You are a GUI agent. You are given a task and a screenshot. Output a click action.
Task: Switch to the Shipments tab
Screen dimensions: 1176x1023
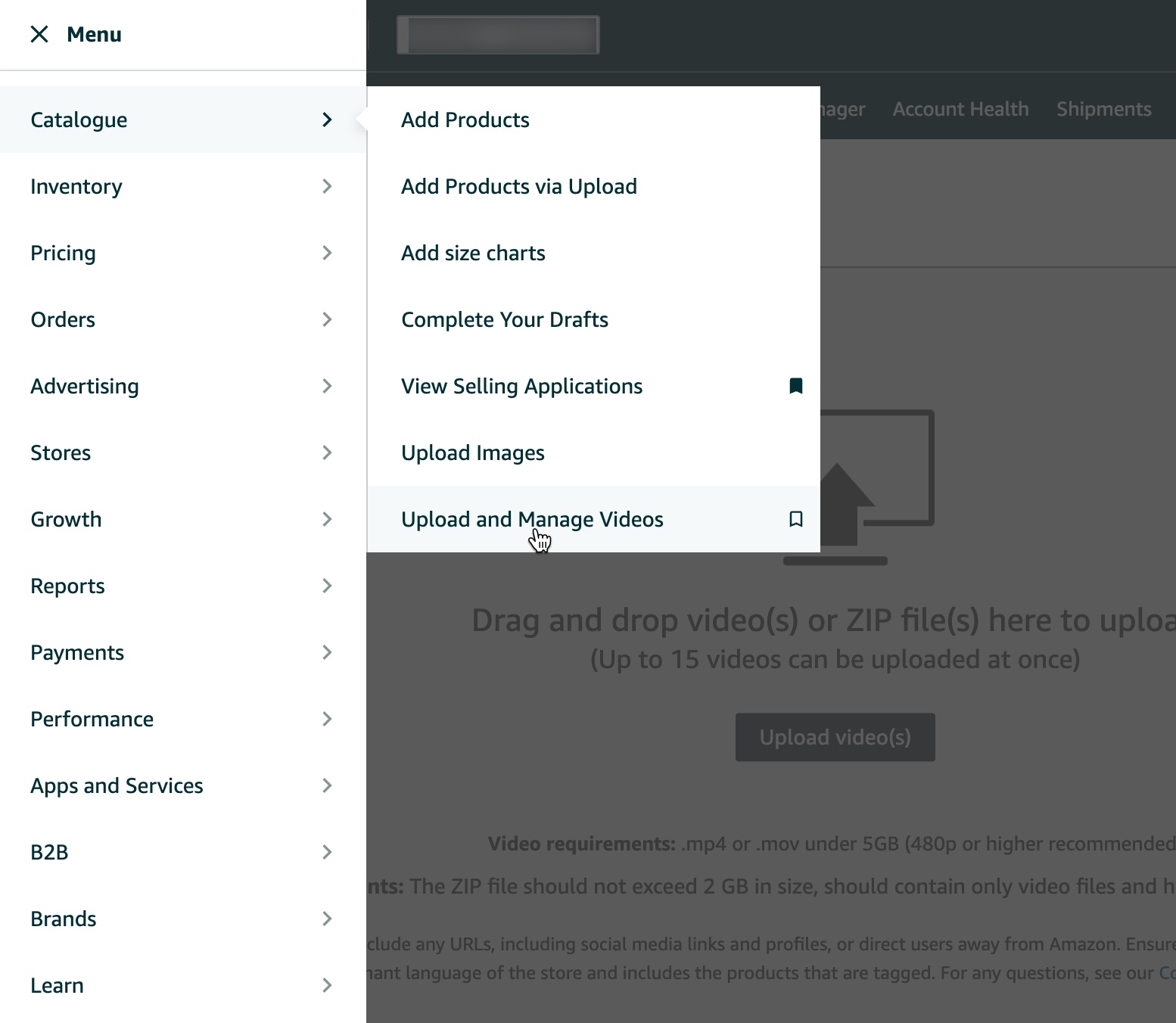tap(1103, 109)
